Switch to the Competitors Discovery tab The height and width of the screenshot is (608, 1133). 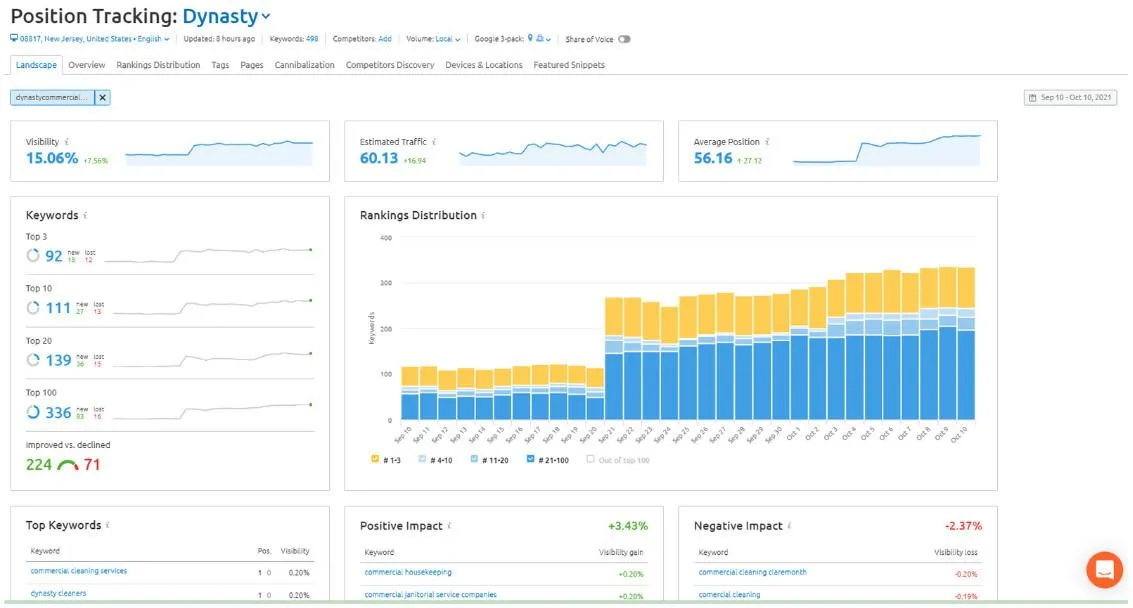click(390, 65)
